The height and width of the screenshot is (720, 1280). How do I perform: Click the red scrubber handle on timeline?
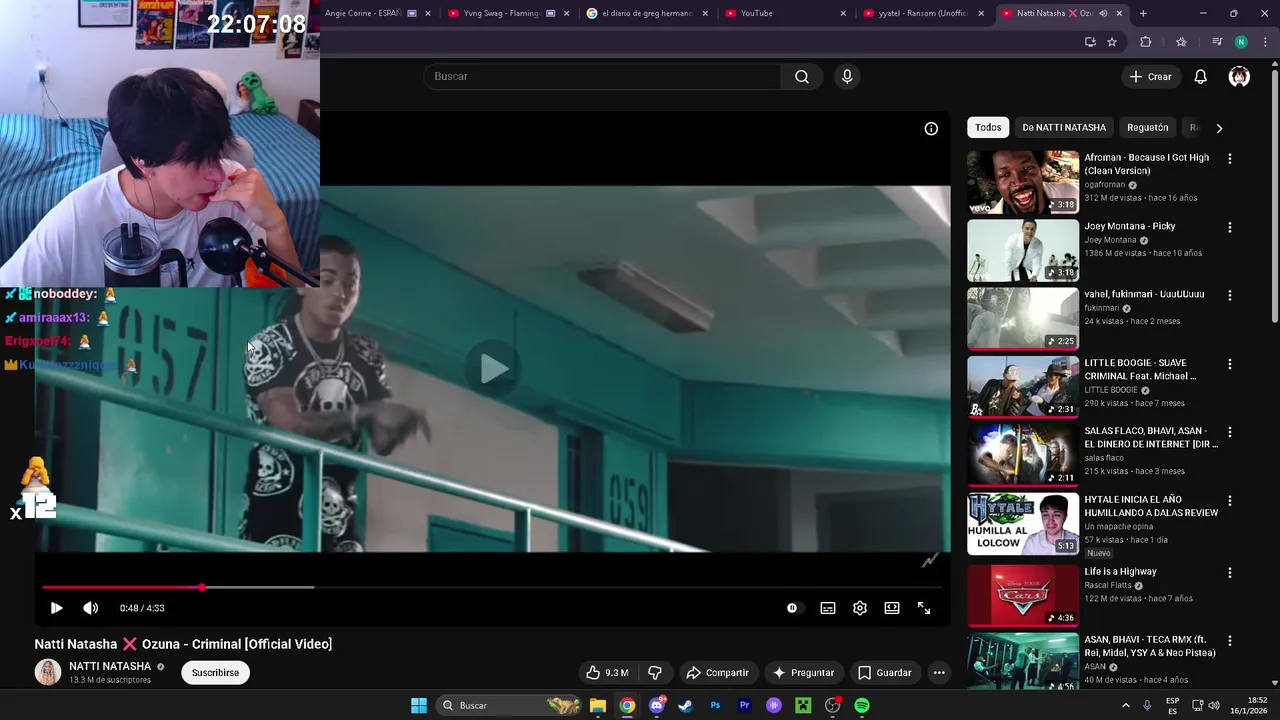point(202,587)
